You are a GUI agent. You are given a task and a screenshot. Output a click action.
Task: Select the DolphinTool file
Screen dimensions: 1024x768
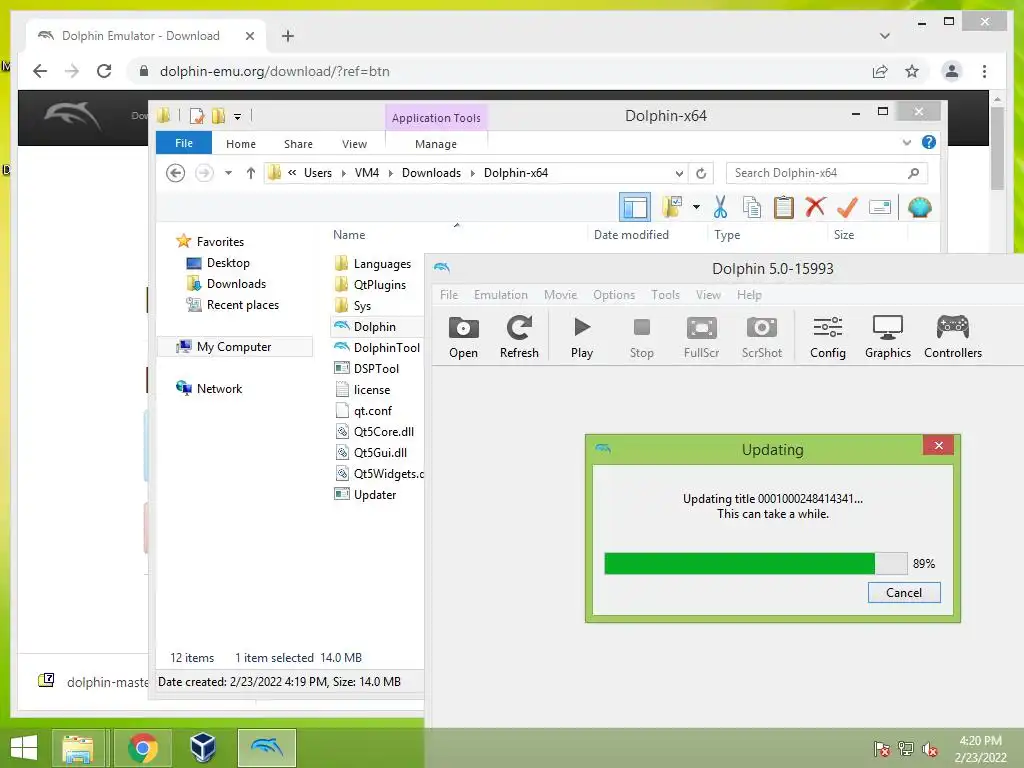387,347
